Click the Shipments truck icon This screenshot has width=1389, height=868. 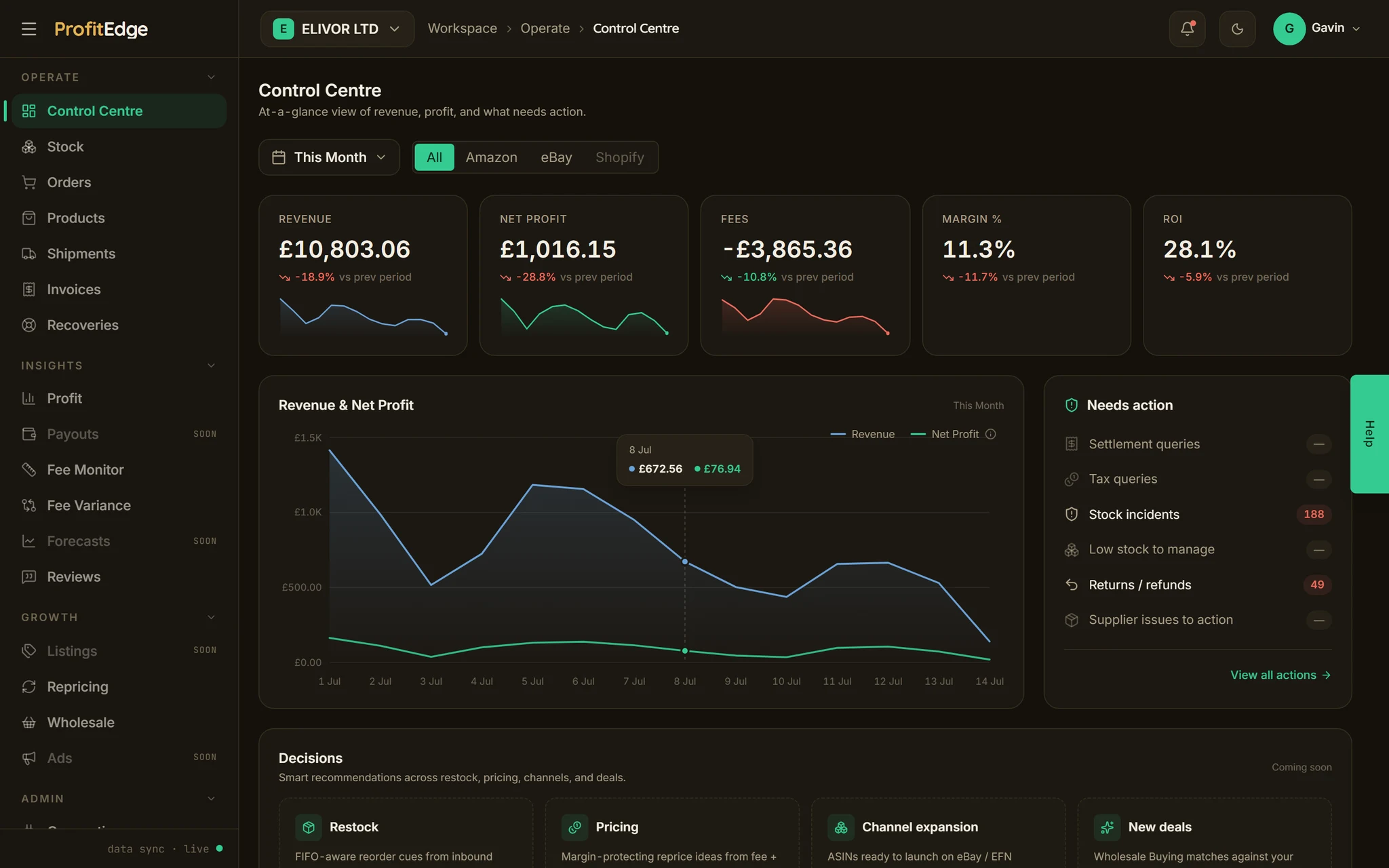coord(28,254)
